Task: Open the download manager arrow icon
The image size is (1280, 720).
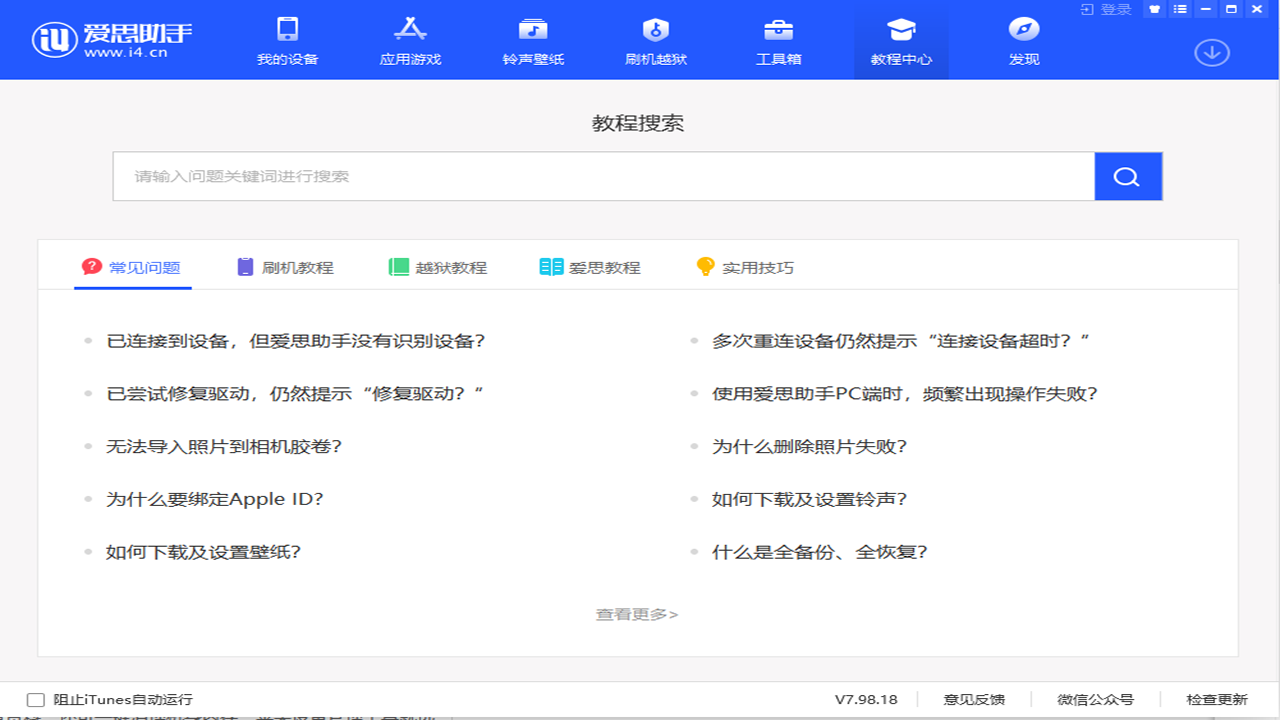Action: click(1212, 52)
